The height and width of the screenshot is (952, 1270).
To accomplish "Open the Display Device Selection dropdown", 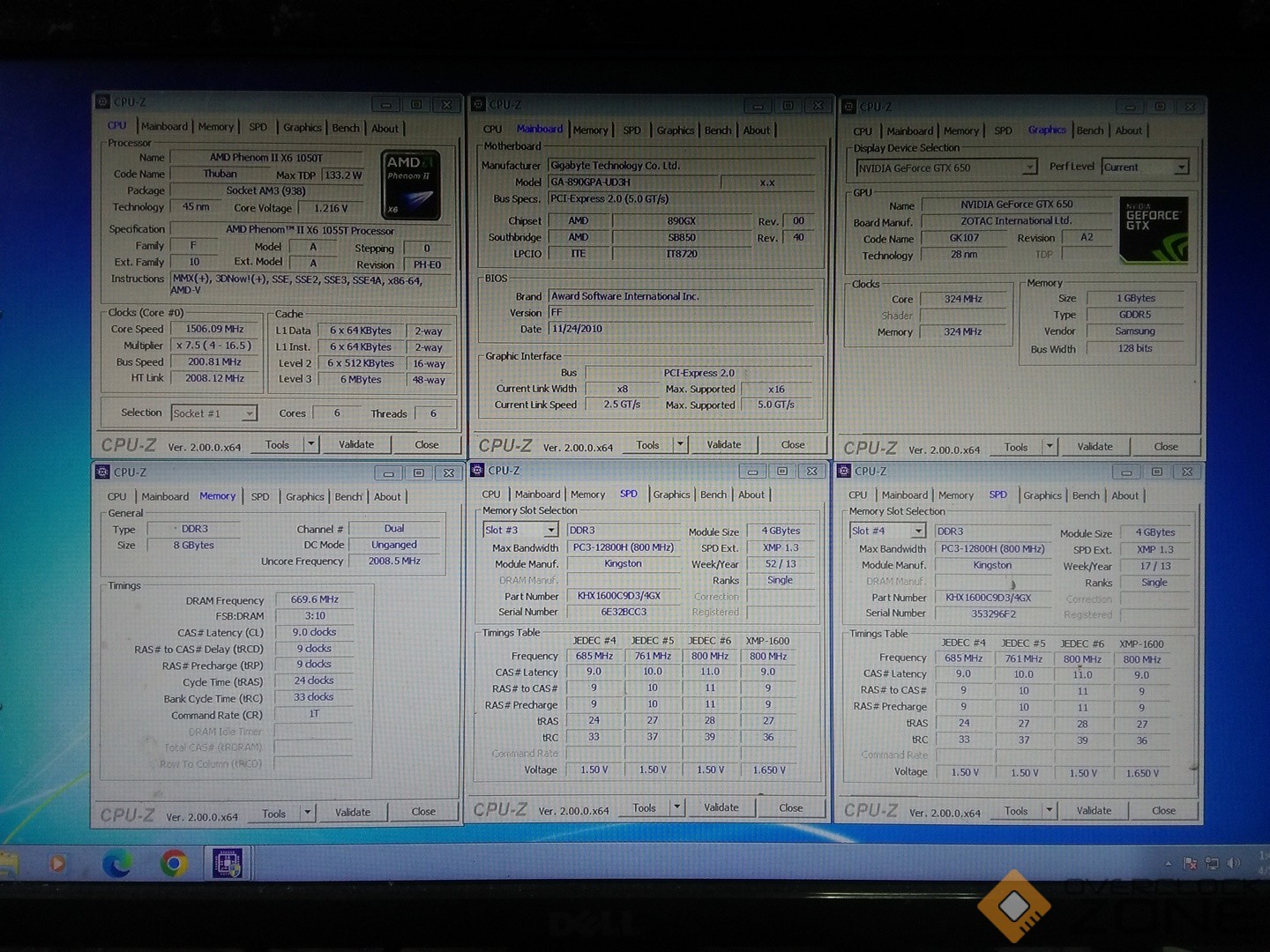I will tap(946, 167).
